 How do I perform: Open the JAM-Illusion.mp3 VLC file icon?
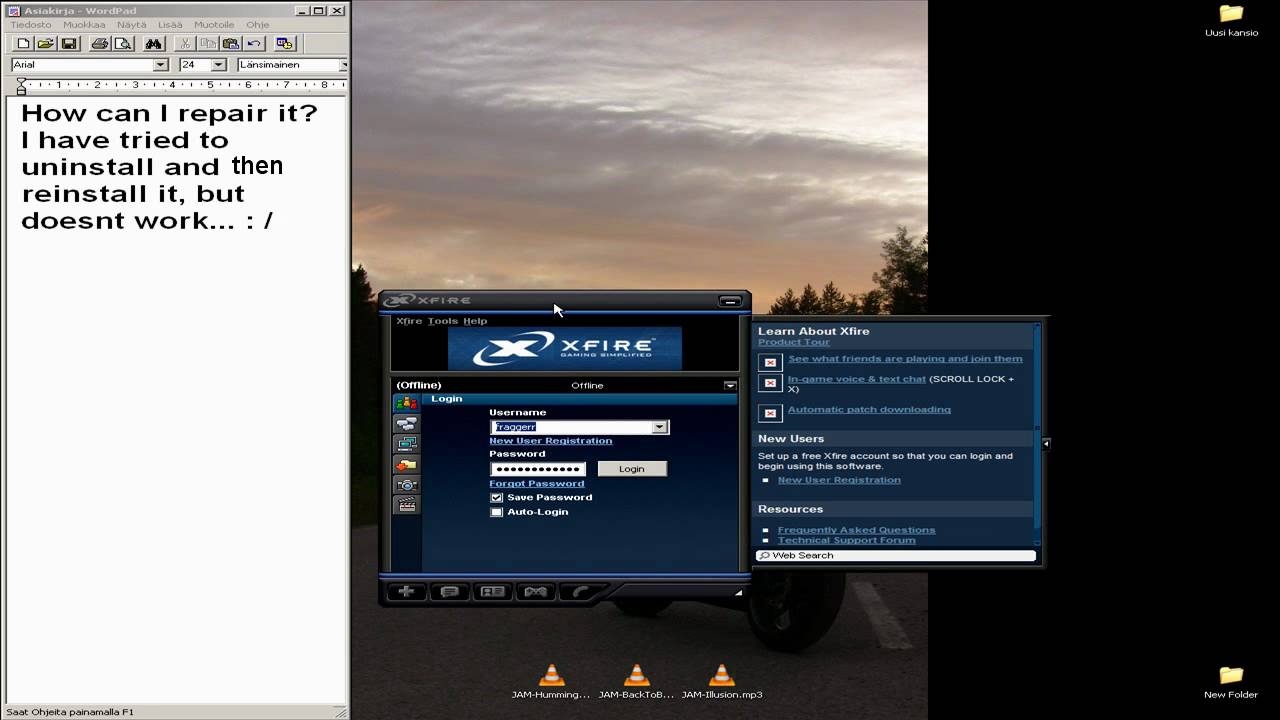[x=722, y=680]
